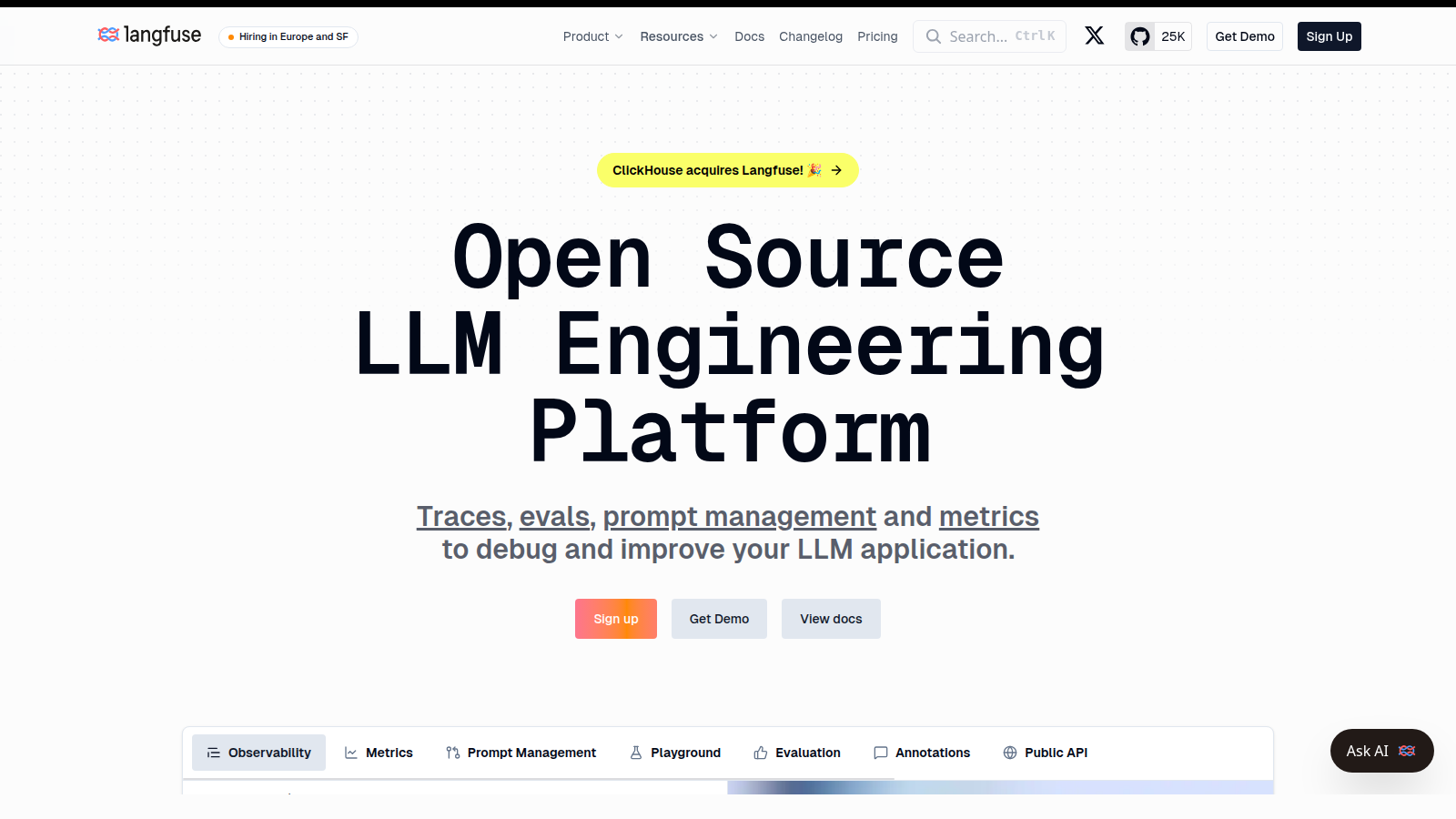Switch to the Playground tab
Viewport: 1456px width, 819px height.
(x=675, y=753)
